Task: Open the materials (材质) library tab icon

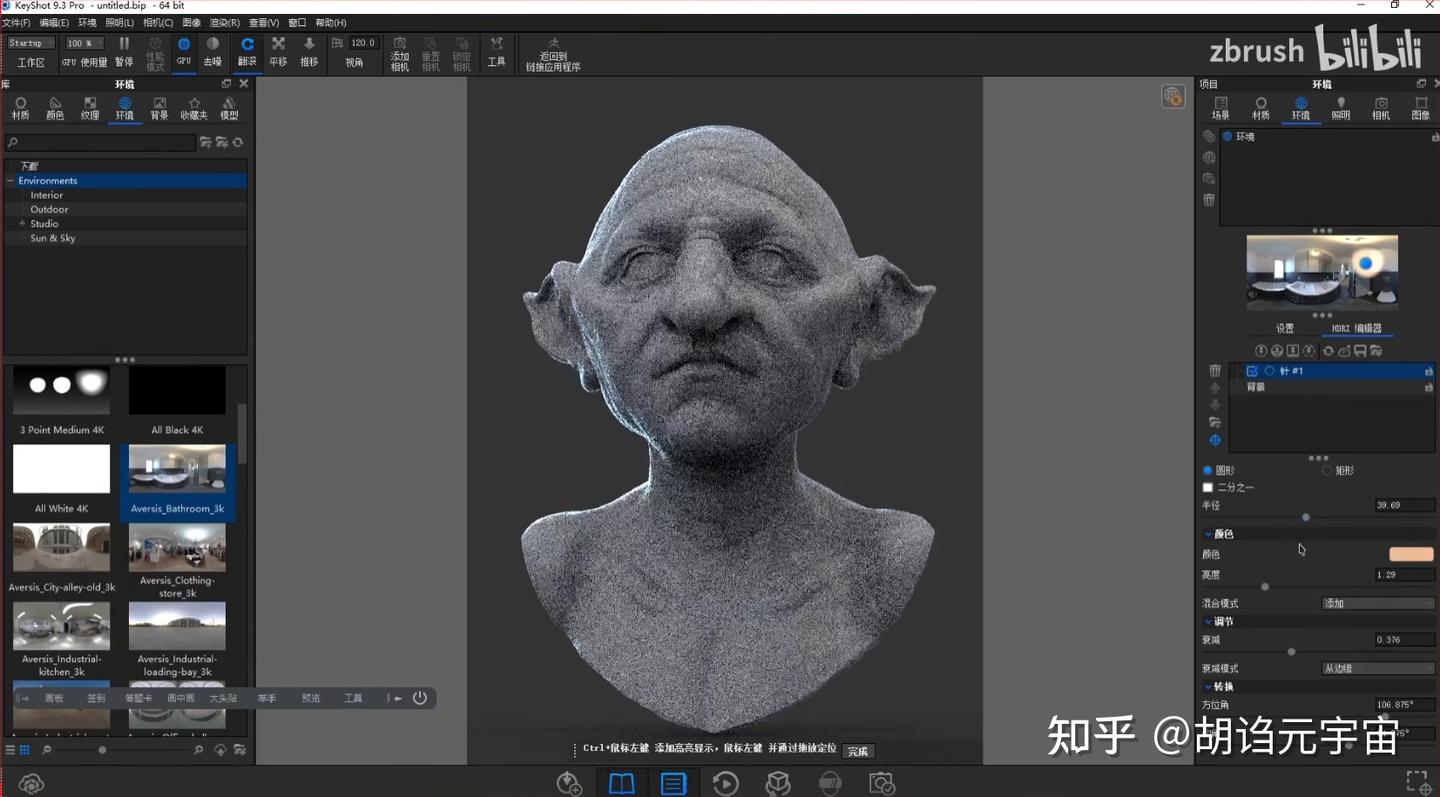Action: tap(20, 107)
